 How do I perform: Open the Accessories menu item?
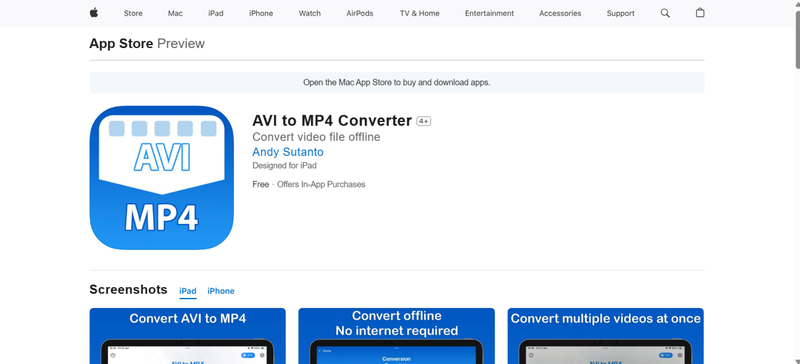pyautogui.click(x=560, y=14)
